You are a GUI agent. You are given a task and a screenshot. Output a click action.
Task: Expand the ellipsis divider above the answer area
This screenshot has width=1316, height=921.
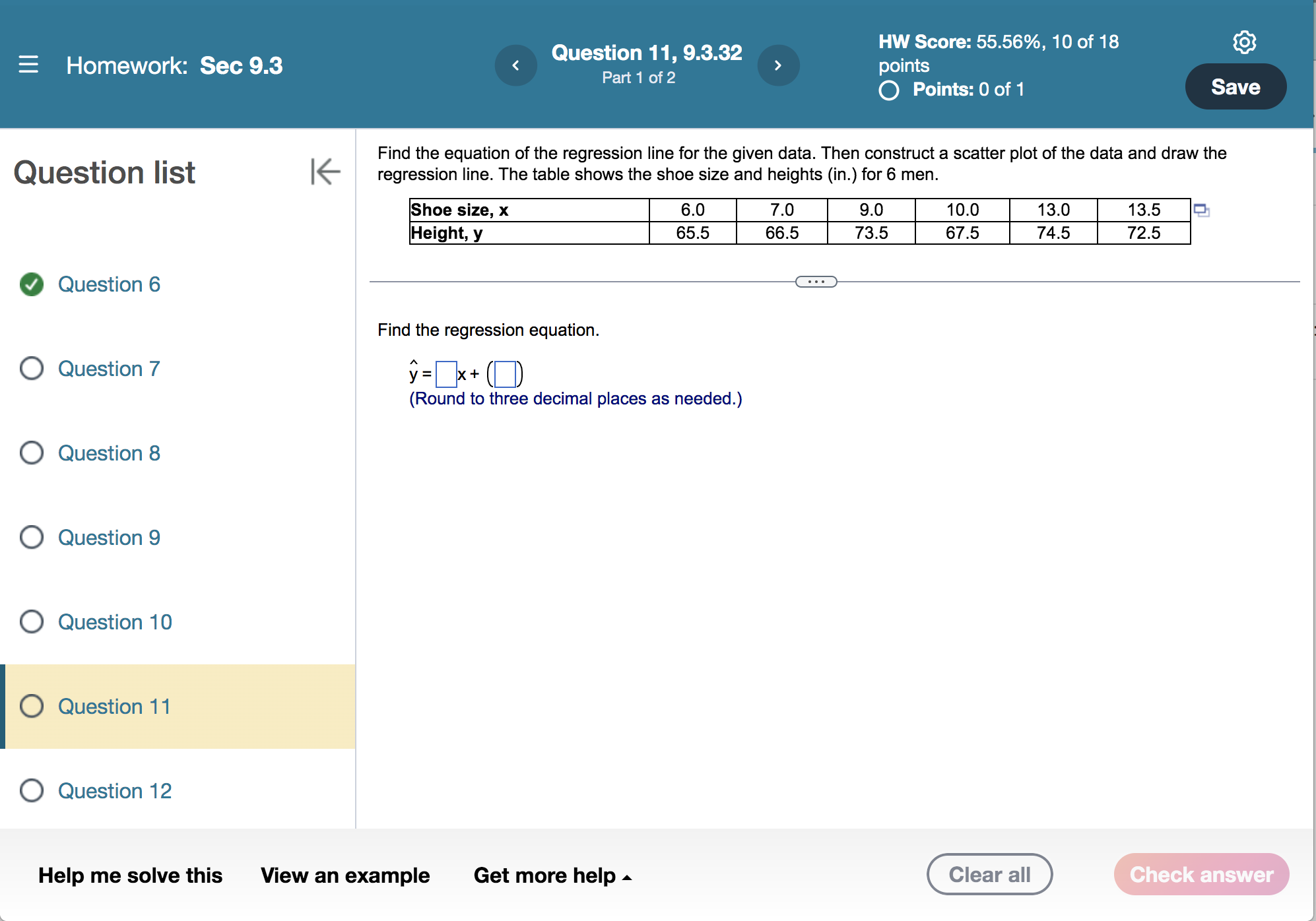point(816,282)
